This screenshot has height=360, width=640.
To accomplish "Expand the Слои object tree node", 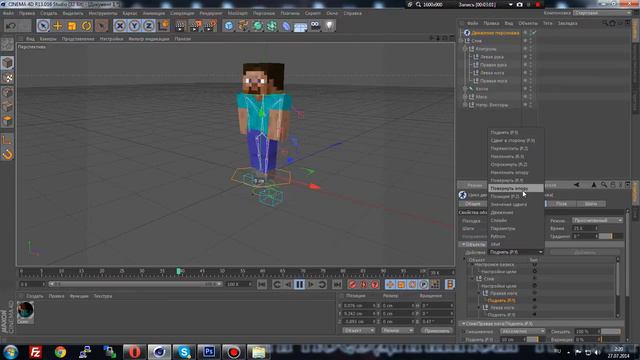I will pyautogui.click(x=462, y=41).
